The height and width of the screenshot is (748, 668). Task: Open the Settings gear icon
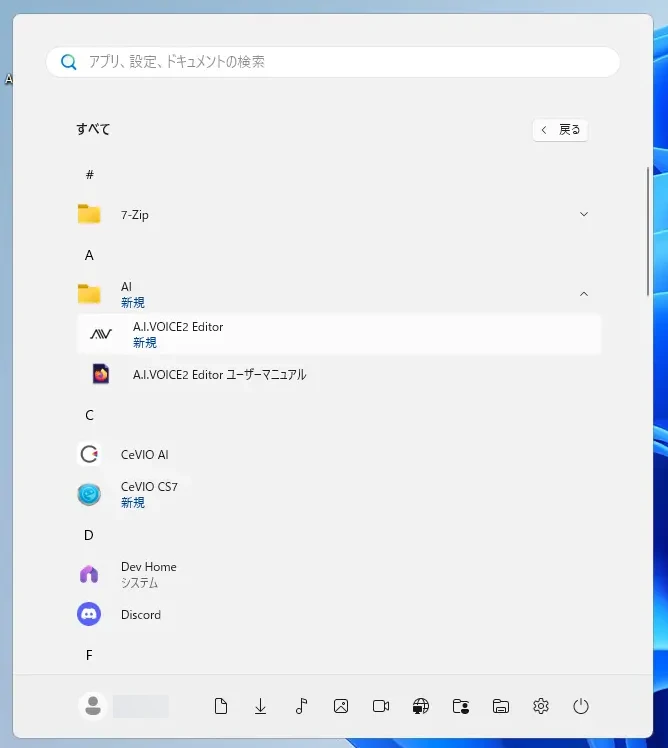pyautogui.click(x=541, y=706)
